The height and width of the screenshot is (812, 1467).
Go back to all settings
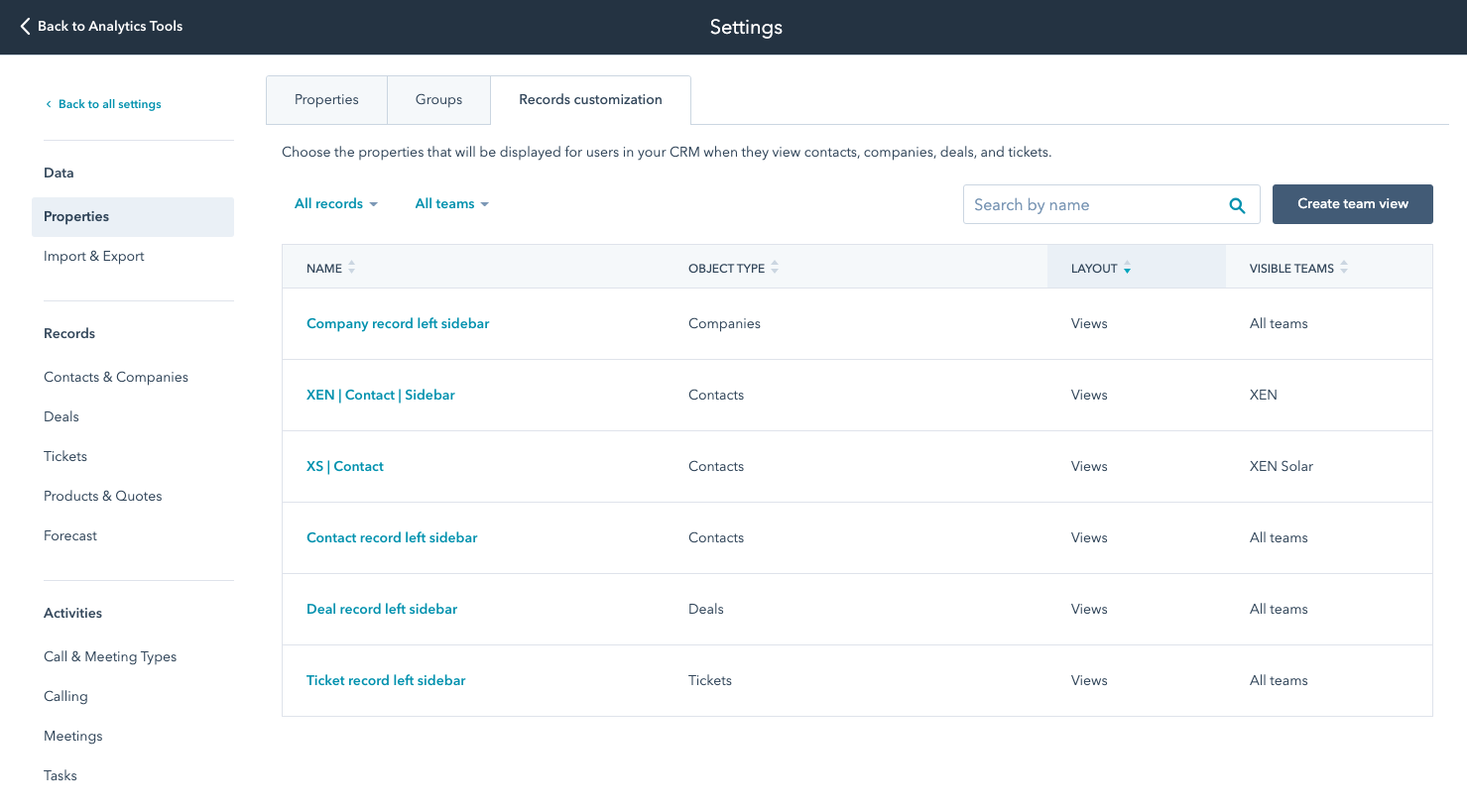click(109, 104)
